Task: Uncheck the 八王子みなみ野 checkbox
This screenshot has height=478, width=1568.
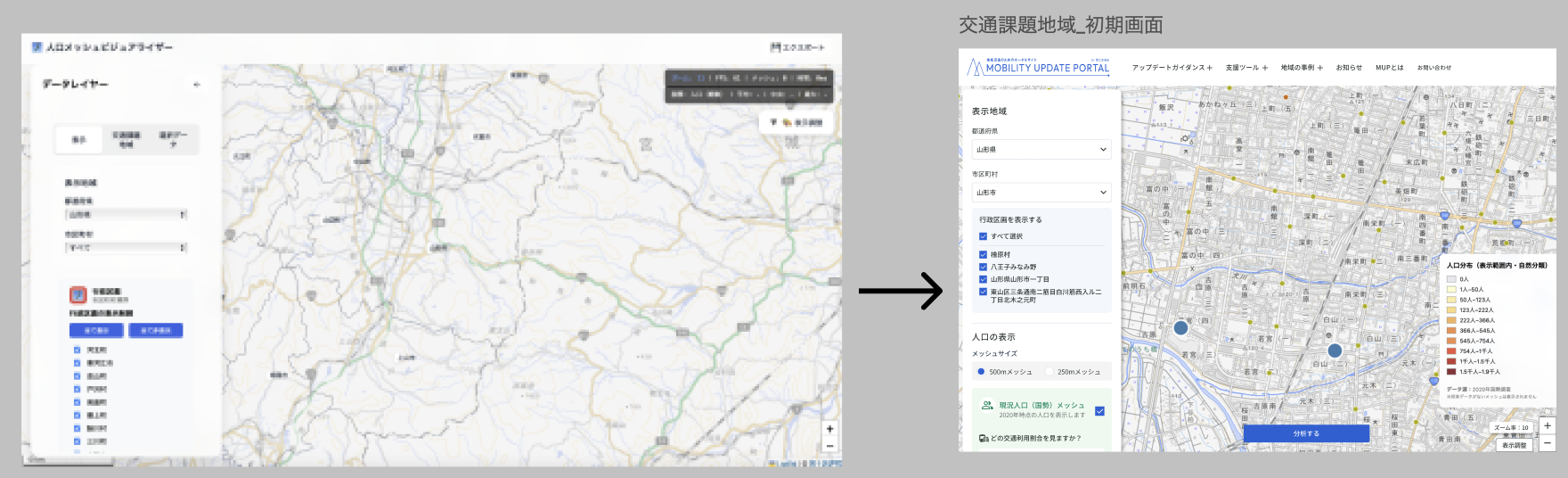Action: pos(984,267)
